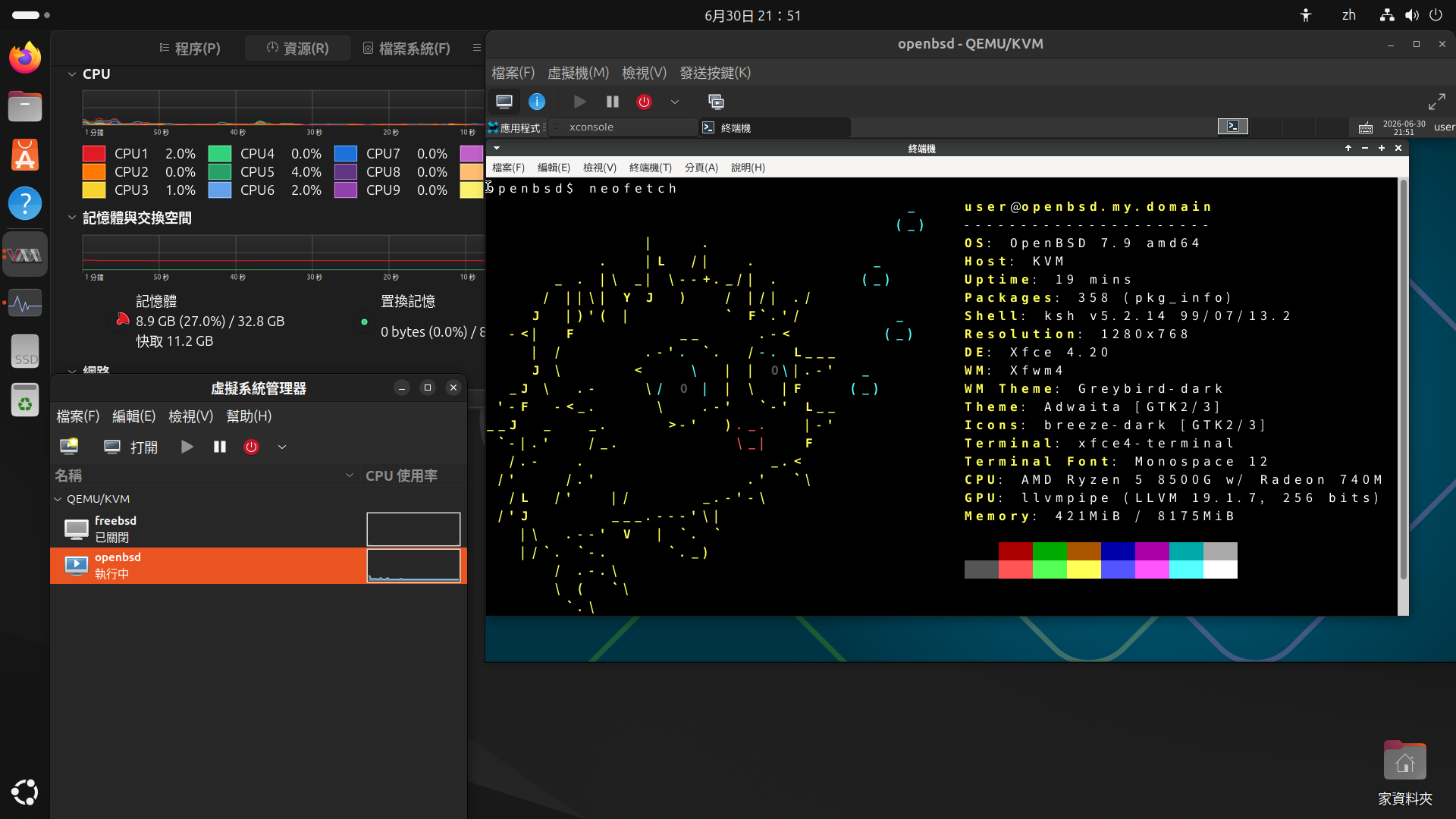The height and width of the screenshot is (819, 1456).
Task: Show applications via Ubuntu logo
Action: (x=25, y=792)
